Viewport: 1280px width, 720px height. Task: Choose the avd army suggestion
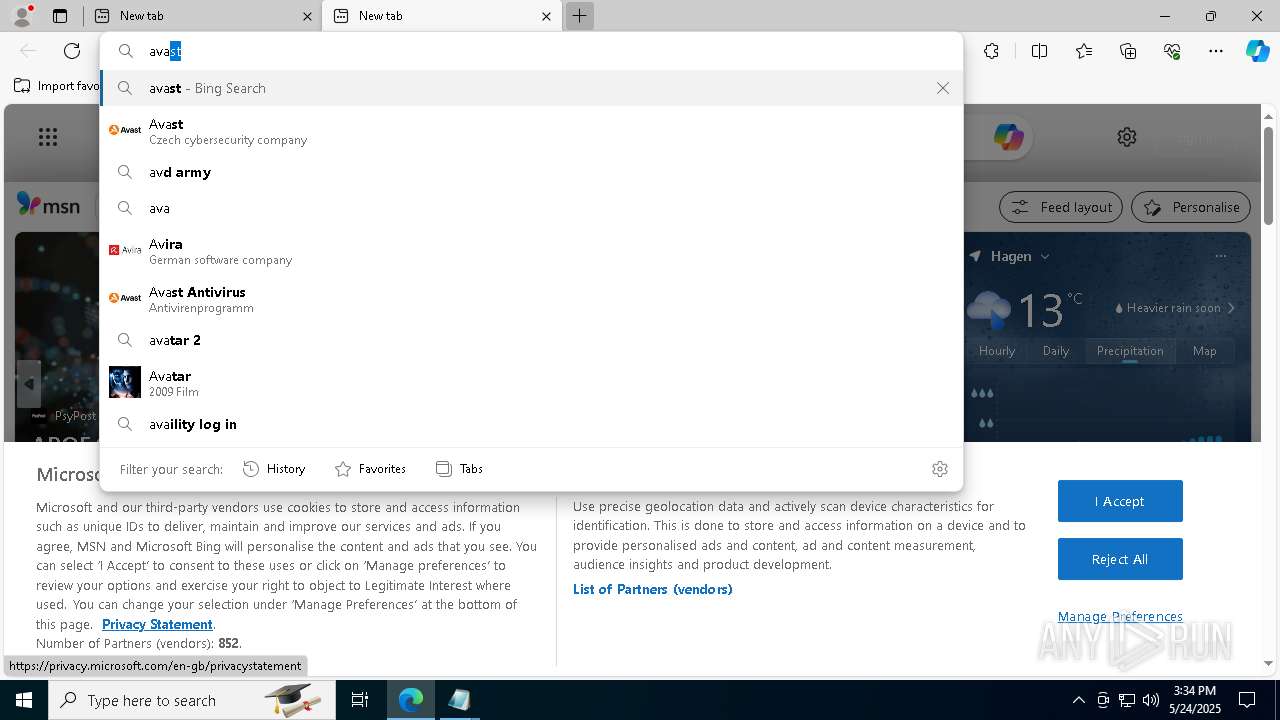point(531,172)
